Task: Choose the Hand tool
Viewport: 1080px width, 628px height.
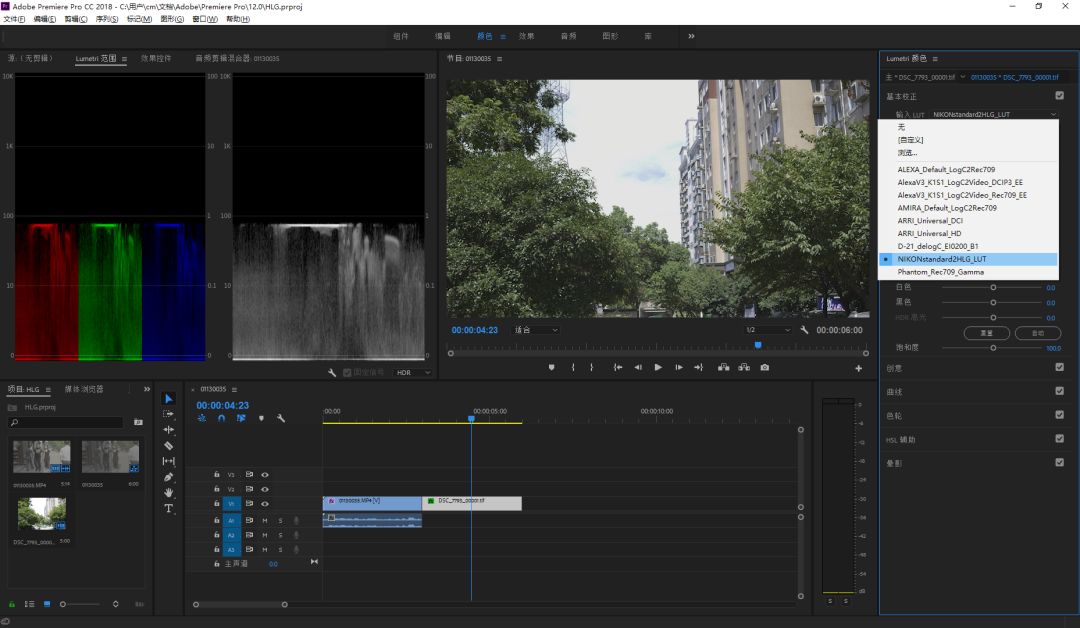Action: [168, 493]
